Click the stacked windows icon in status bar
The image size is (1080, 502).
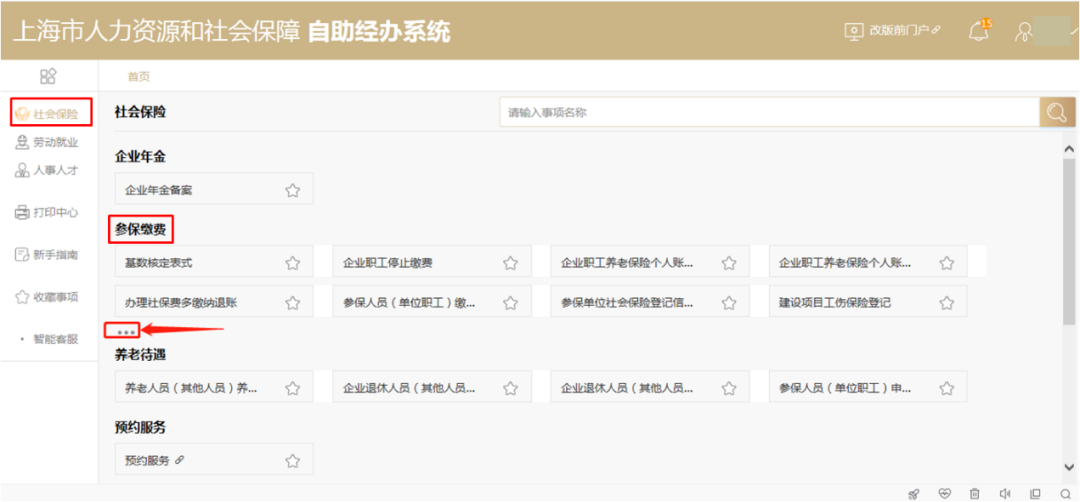click(1035, 493)
